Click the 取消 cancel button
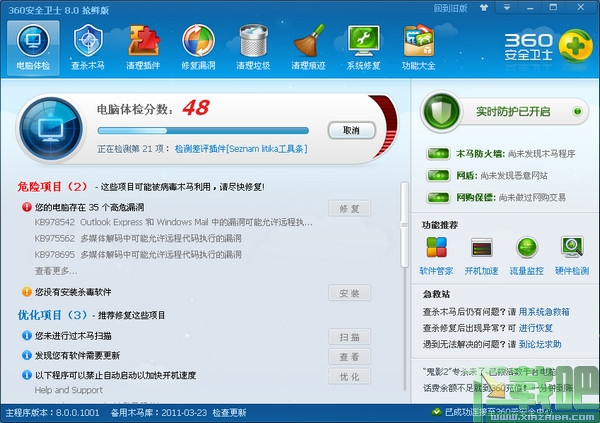The height and width of the screenshot is (423, 600). (351, 131)
